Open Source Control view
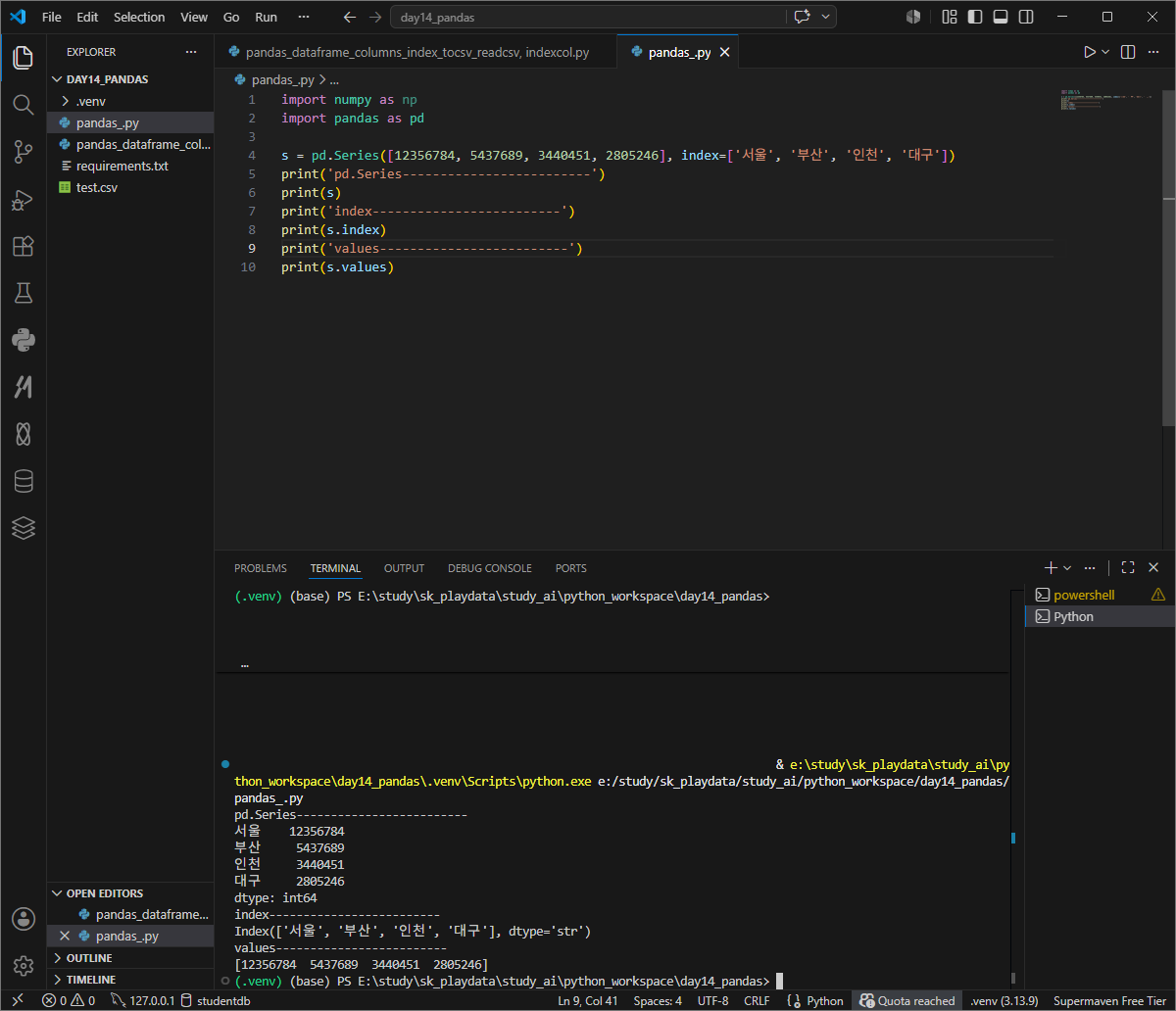 [x=24, y=151]
